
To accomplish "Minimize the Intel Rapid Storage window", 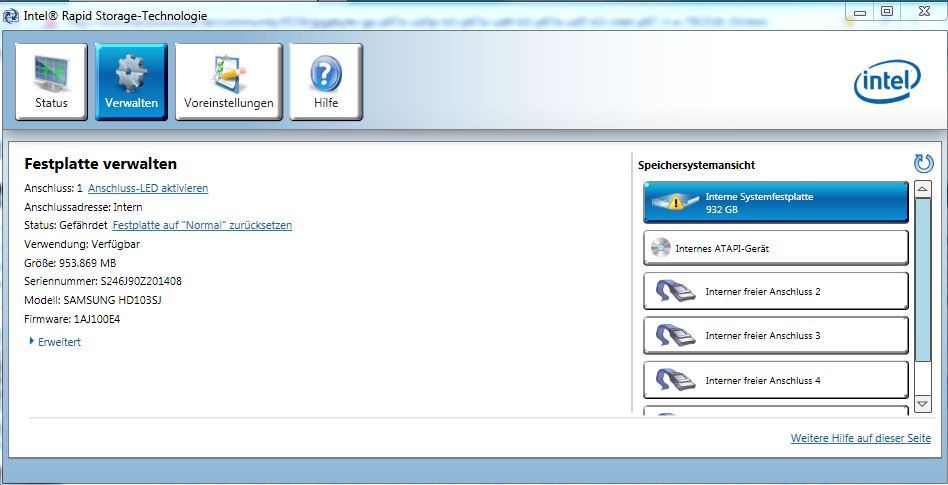I will click(x=860, y=11).
